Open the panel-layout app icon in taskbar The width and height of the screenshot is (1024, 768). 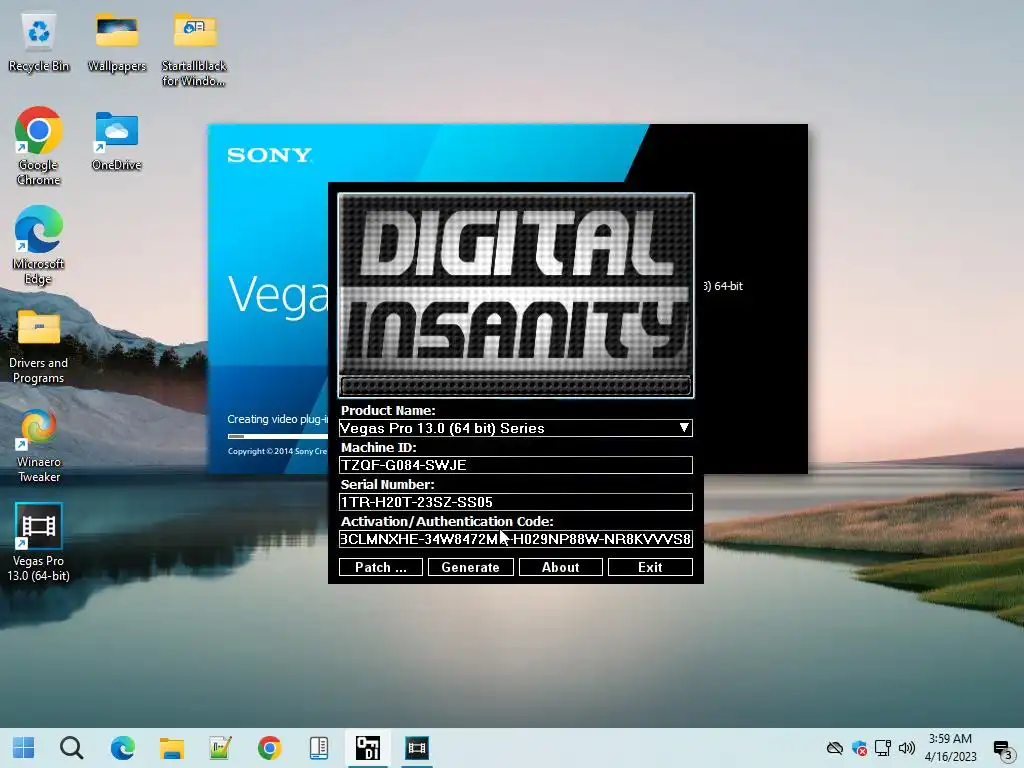click(x=319, y=748)
